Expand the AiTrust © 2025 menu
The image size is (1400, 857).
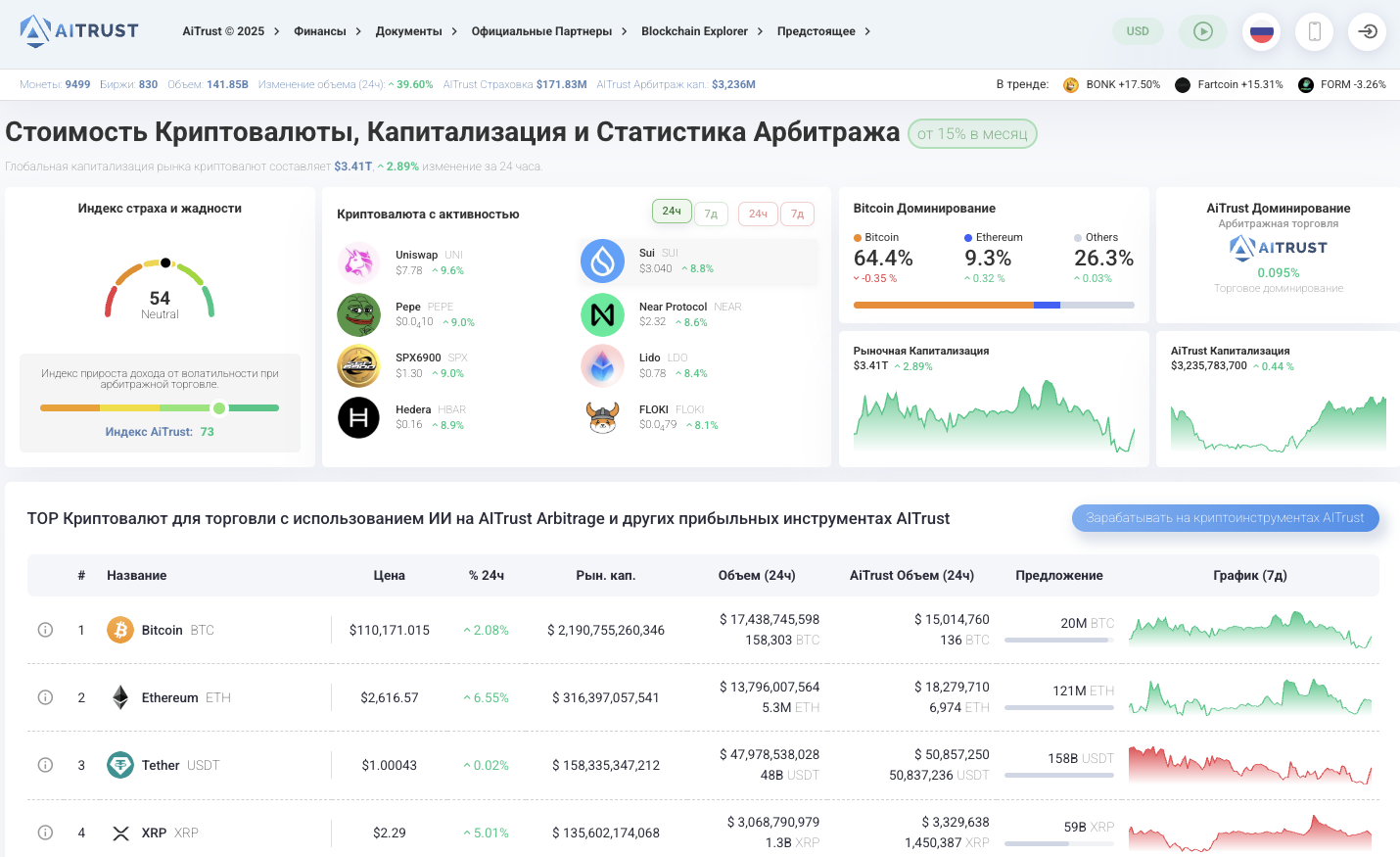[231, 31]
